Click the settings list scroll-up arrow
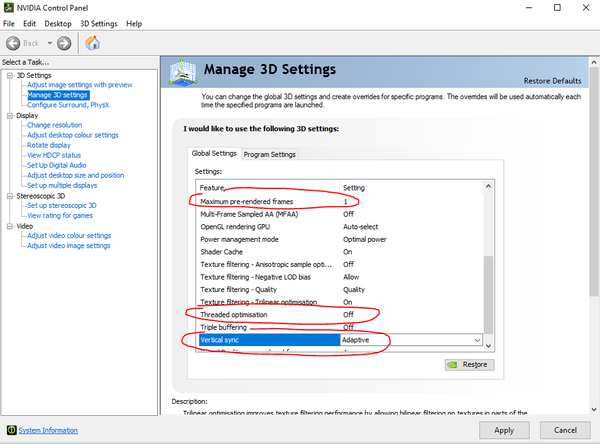The height and width of the screenshot is (444, 600). [x=488, y=186]
